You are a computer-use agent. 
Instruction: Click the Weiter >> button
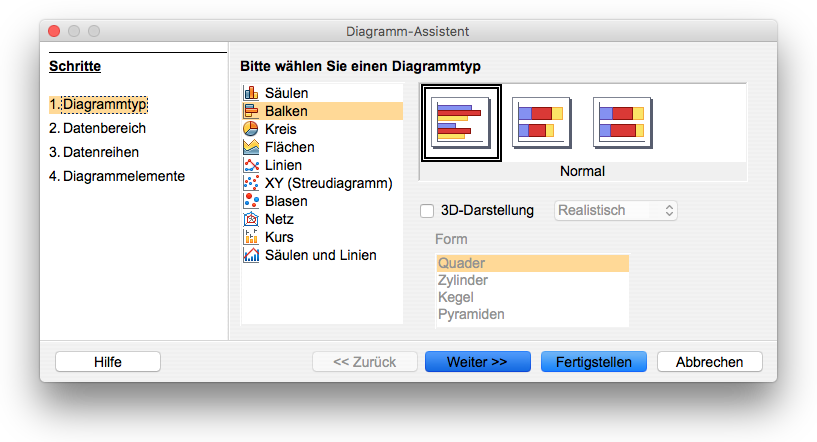(478, 362)
